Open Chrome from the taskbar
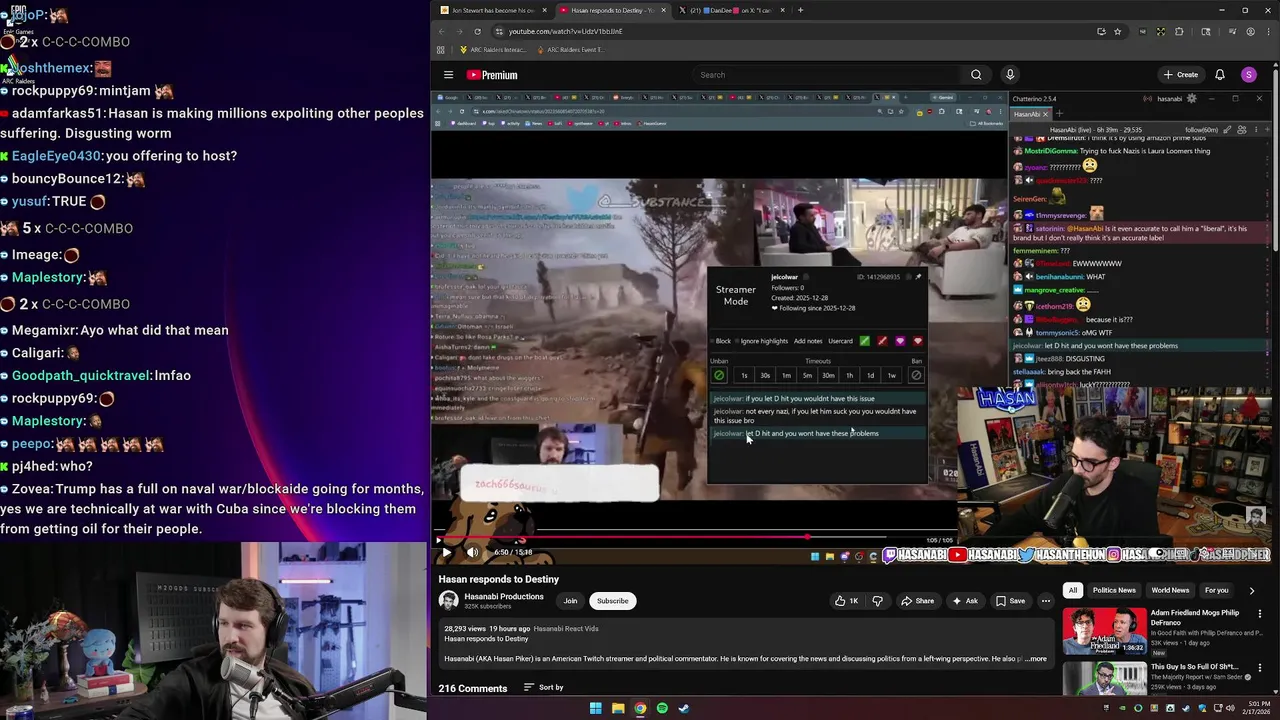 tap(640, 708)
